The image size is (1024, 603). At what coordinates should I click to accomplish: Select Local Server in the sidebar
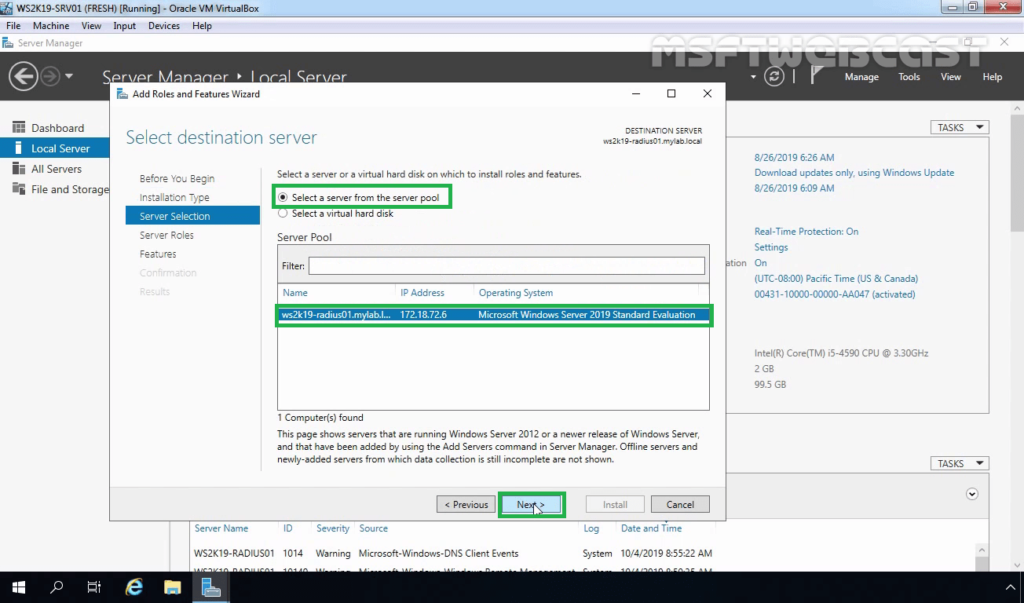(55, 148)
